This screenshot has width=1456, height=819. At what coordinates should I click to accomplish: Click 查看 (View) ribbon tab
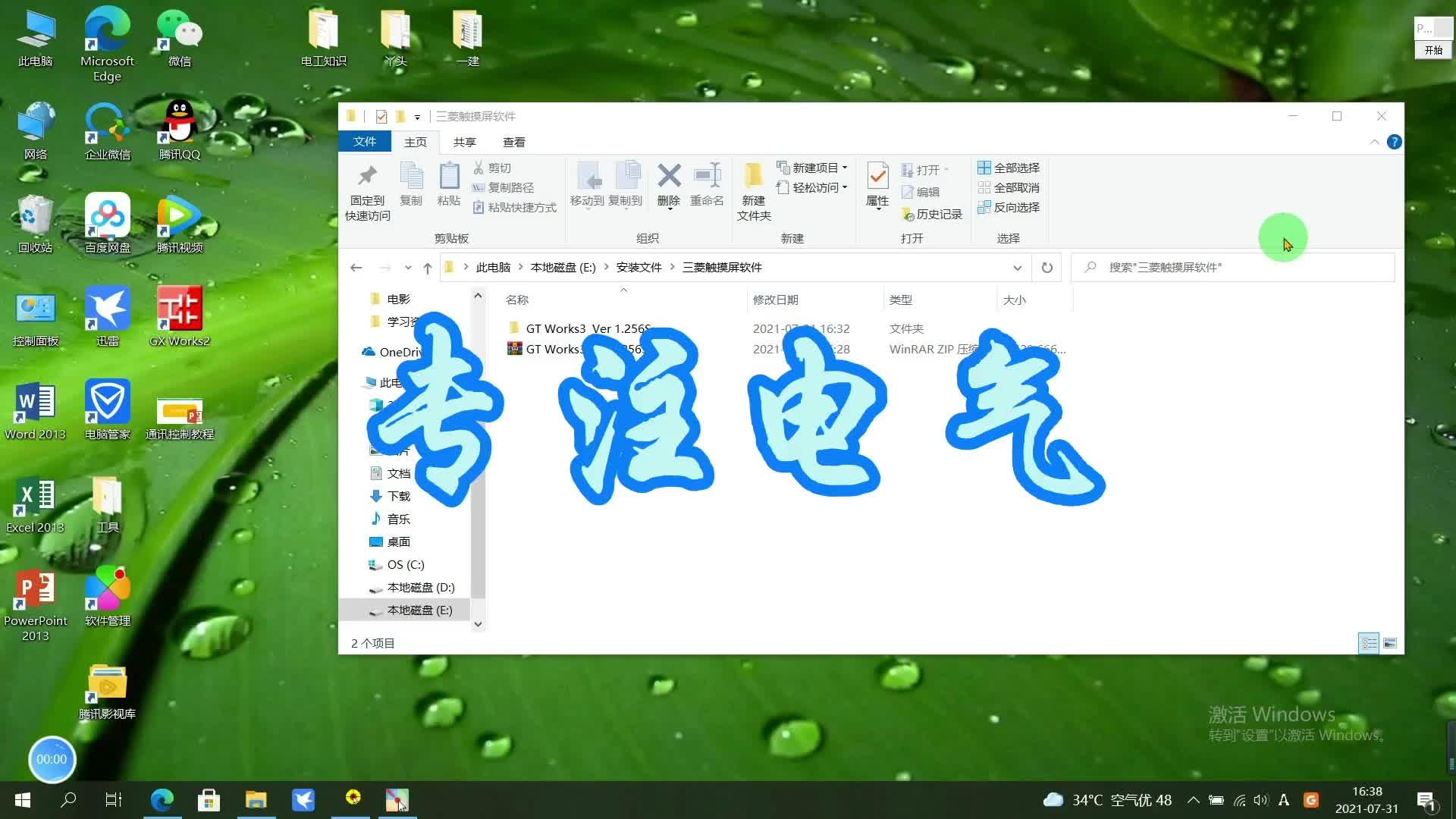coord(513,141)
